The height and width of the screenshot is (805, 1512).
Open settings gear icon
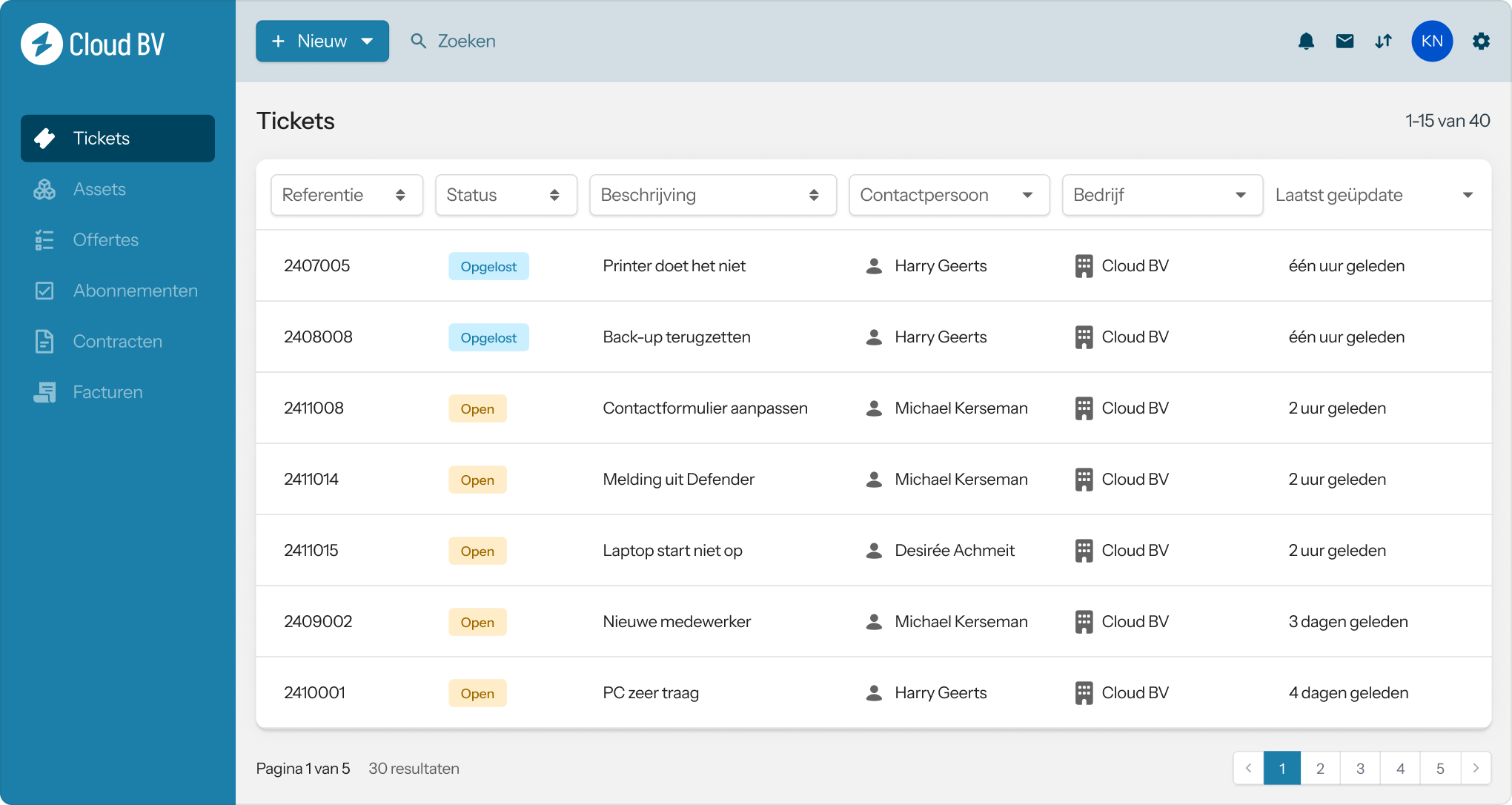click(1480, 42)
